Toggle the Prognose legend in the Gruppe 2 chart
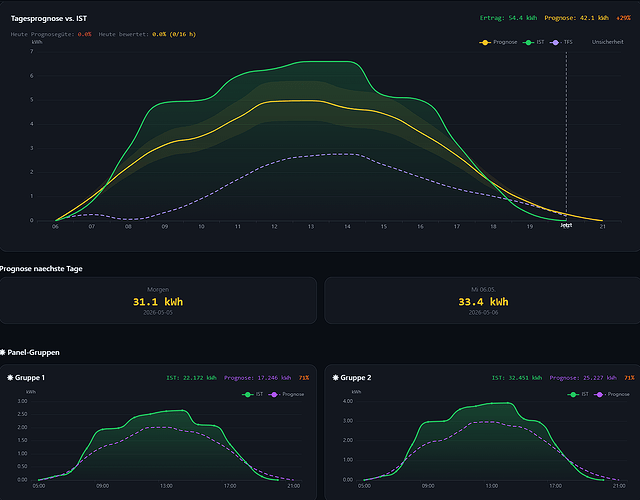 click(x=611, y=394)
